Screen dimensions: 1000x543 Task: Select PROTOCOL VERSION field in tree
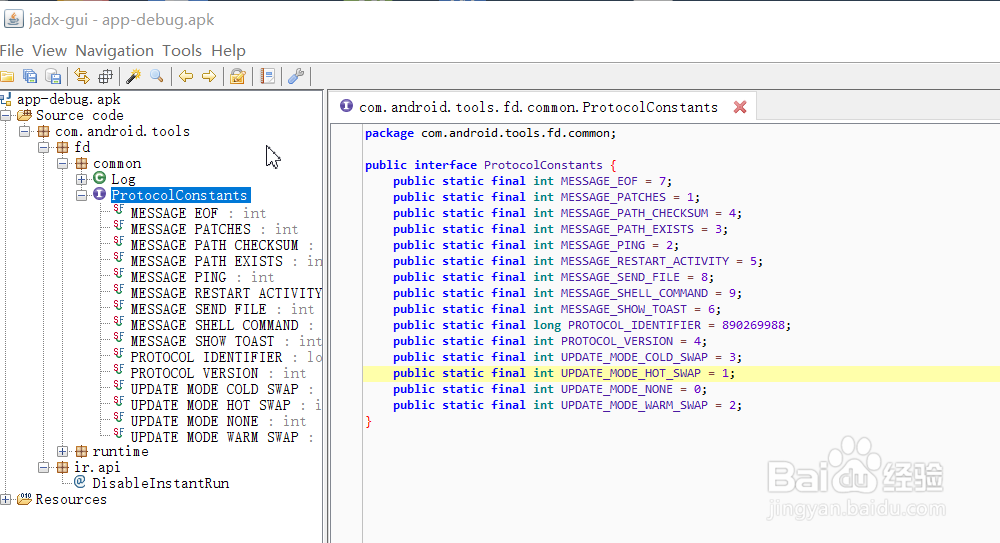point(218,373)
